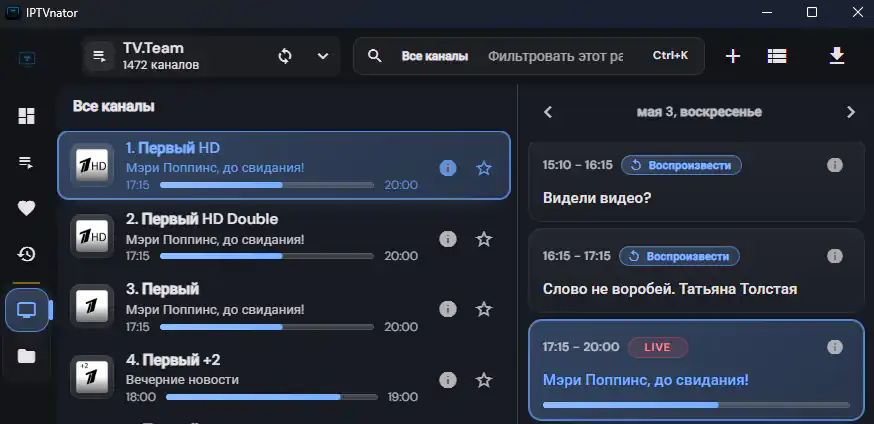This screenshot has width=874, height=424.
Task: Click progress bar of 4. Первый +2
Action: (272, 397)
